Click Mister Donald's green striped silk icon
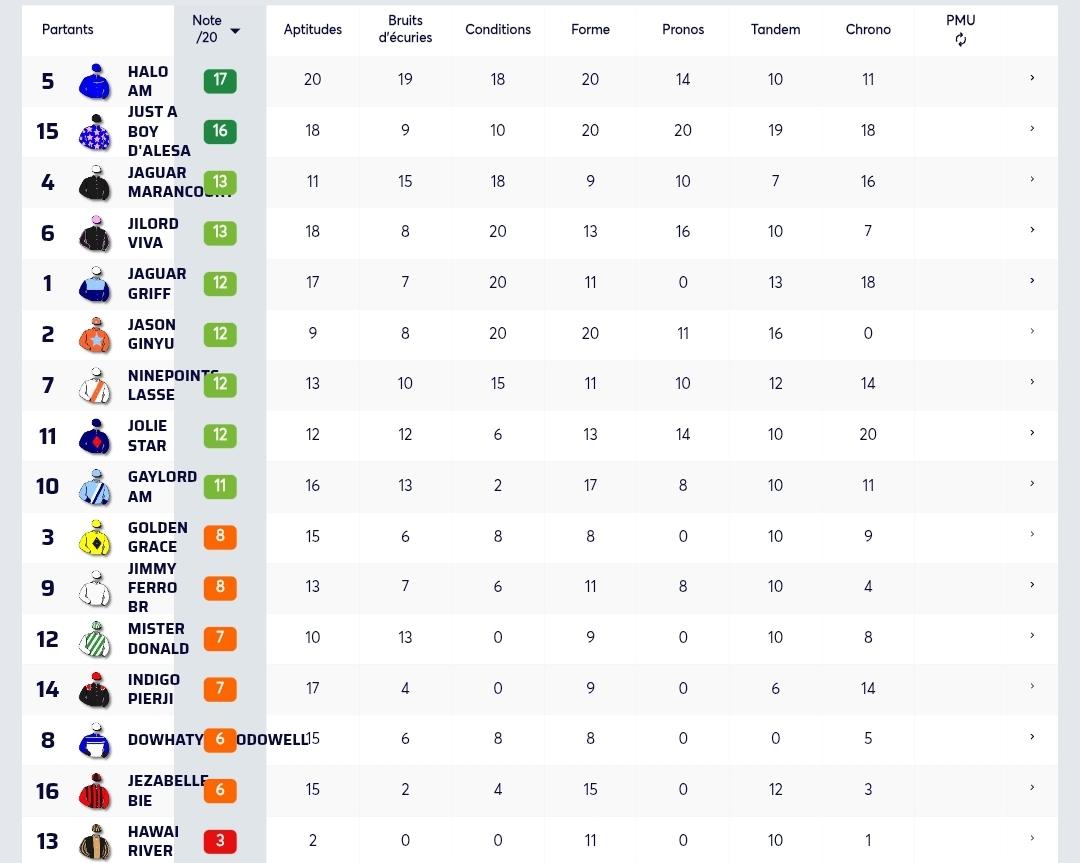The width and height of the screenshot is (1080, 863). coord(95,639)
